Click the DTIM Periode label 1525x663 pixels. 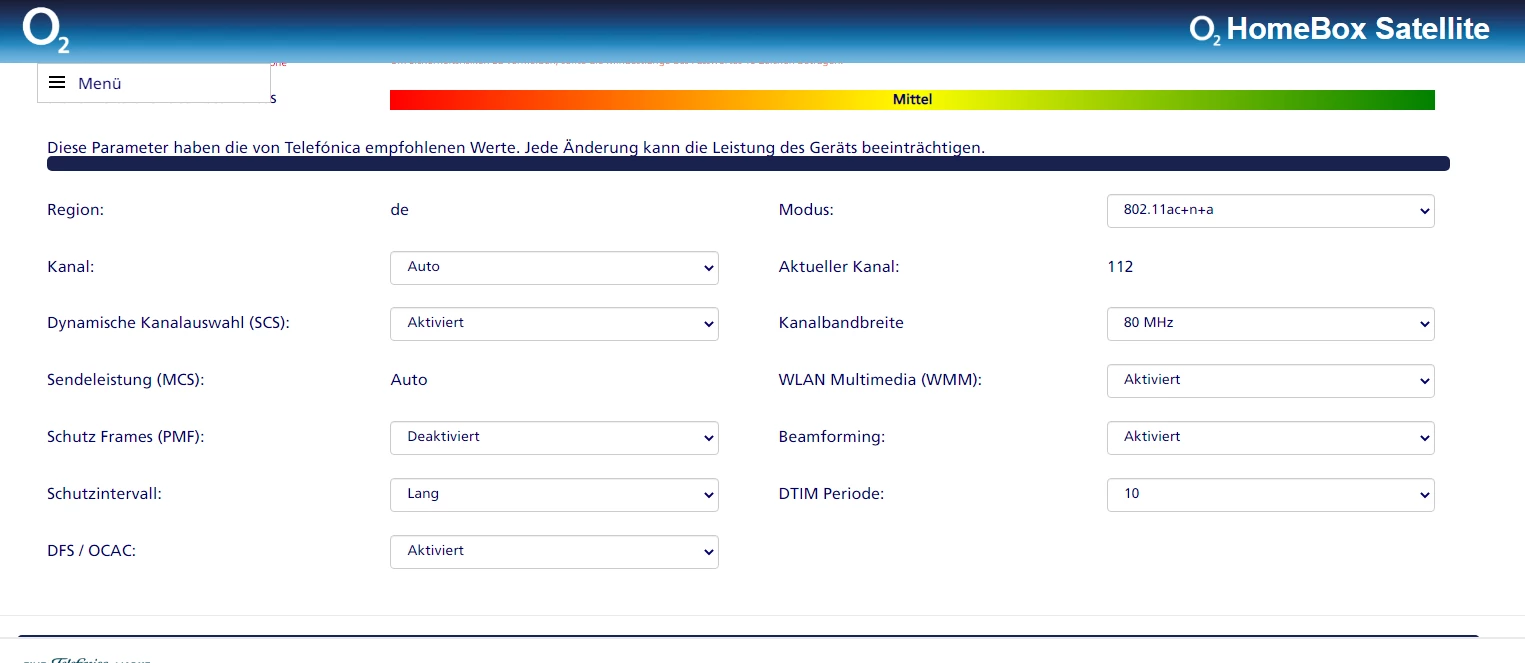point(832,494)
